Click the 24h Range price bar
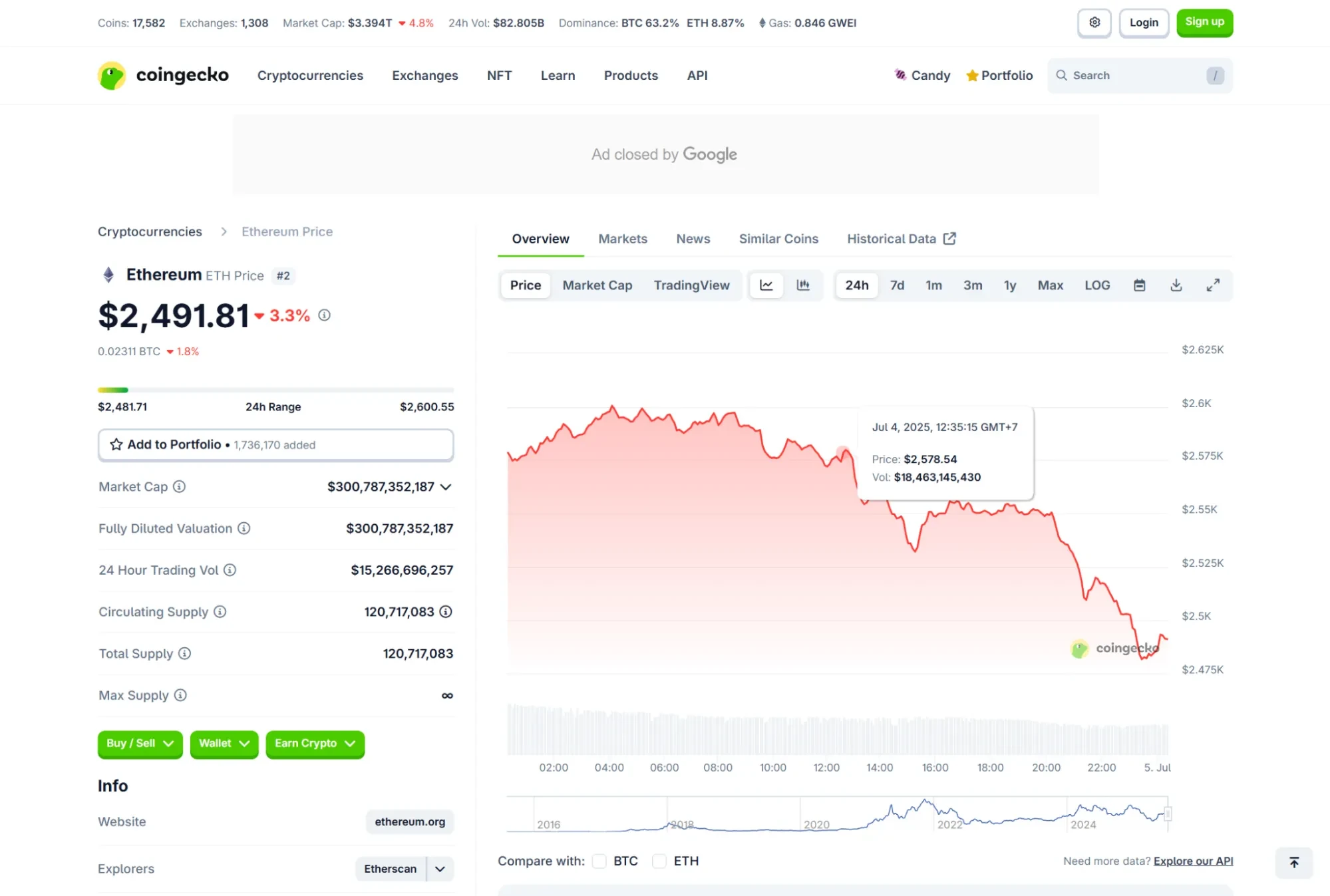This screenshot has height=896, width=1330. point(275,390)
